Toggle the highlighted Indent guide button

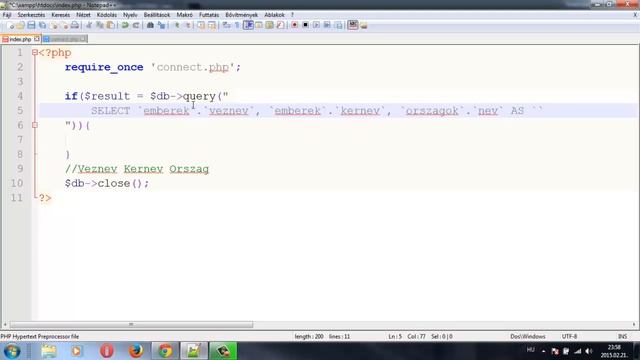(x=248, y=25)
